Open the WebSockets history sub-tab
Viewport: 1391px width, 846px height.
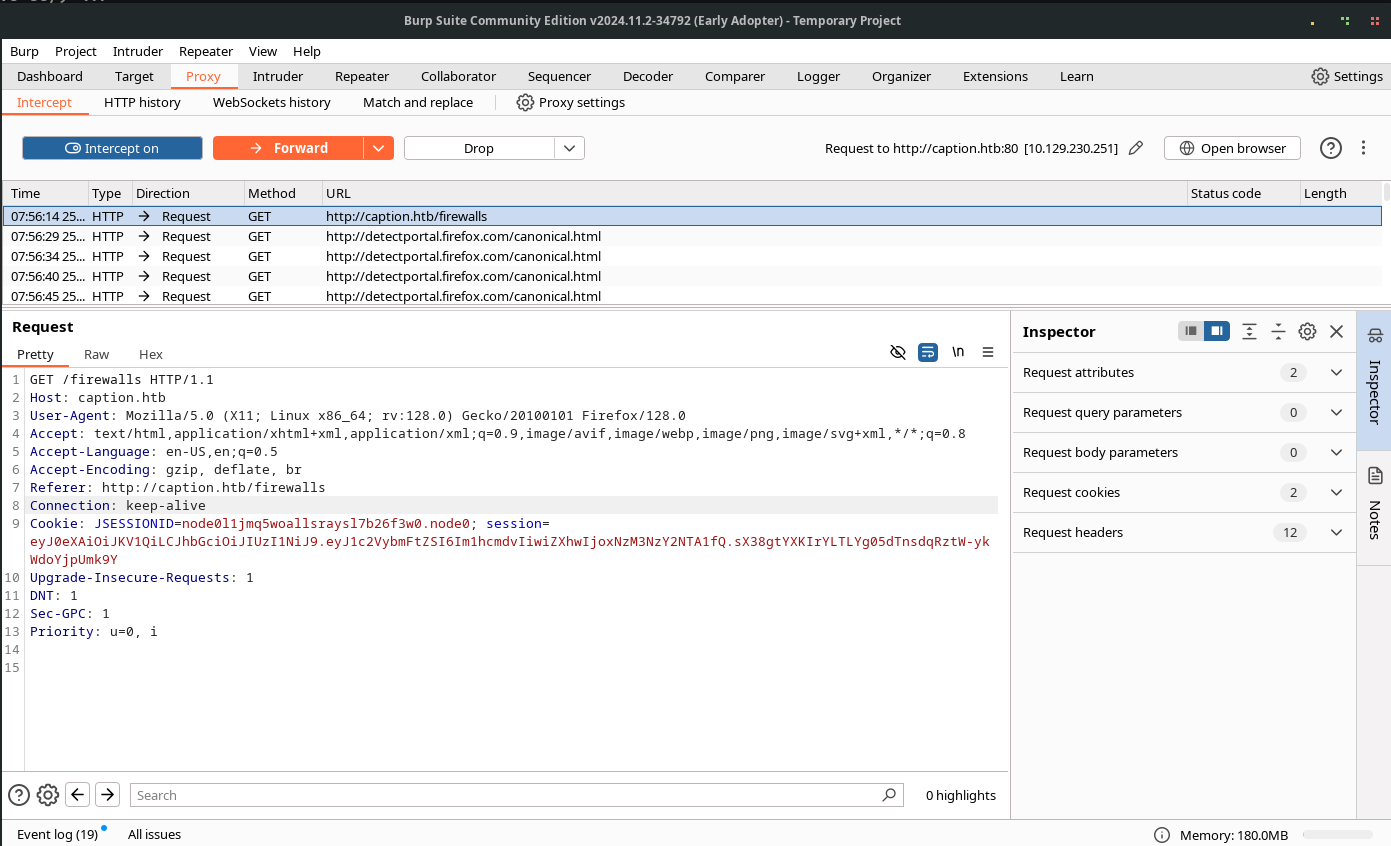pos(271,102)
